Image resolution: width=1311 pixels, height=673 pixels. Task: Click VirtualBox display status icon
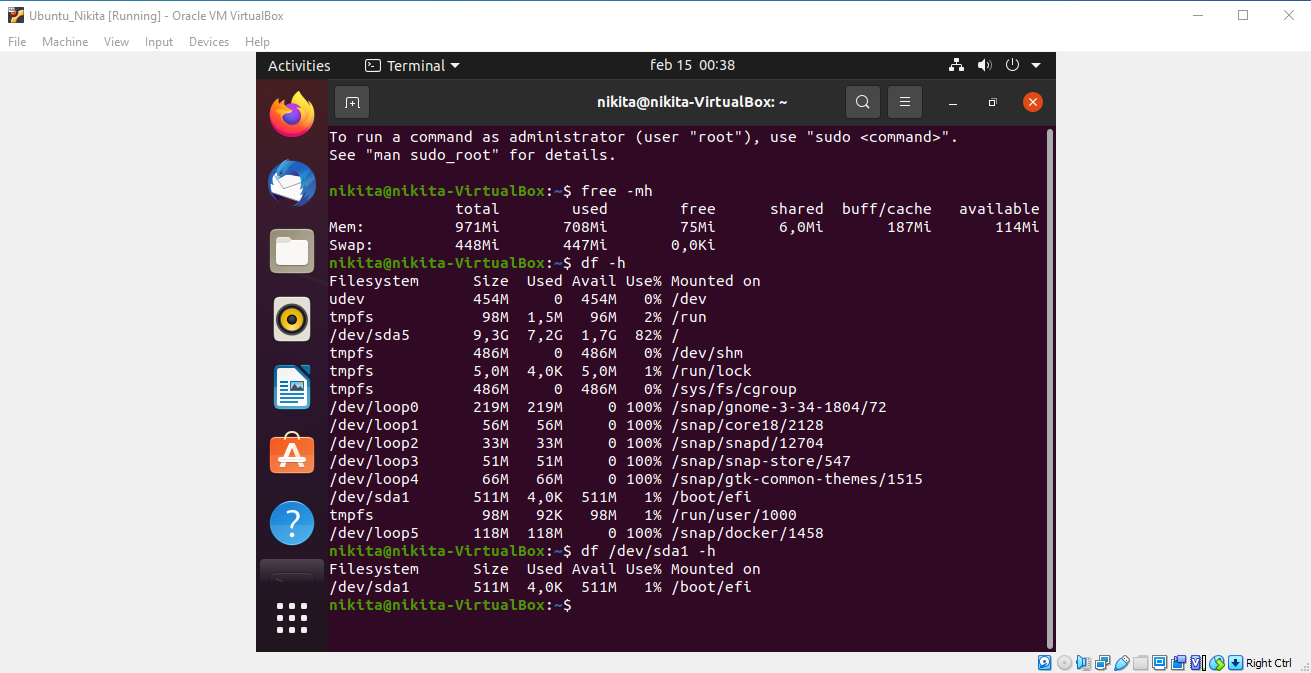click(x=1159, y=663)
